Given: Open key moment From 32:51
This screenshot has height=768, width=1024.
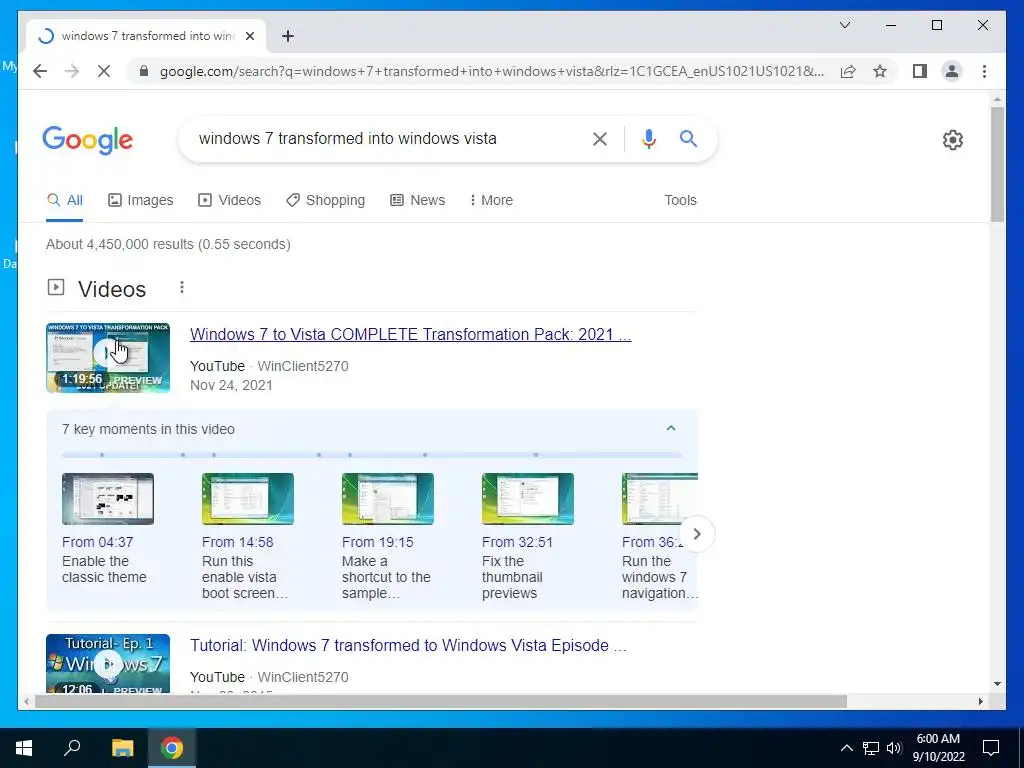Looking at the screenshot, I should tap(517, 542).
